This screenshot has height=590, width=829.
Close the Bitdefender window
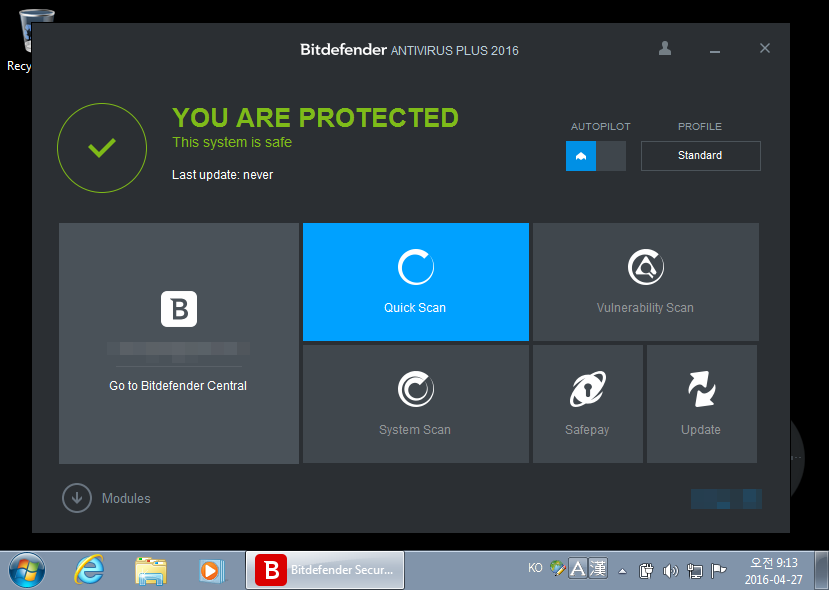tap(764, 48)
